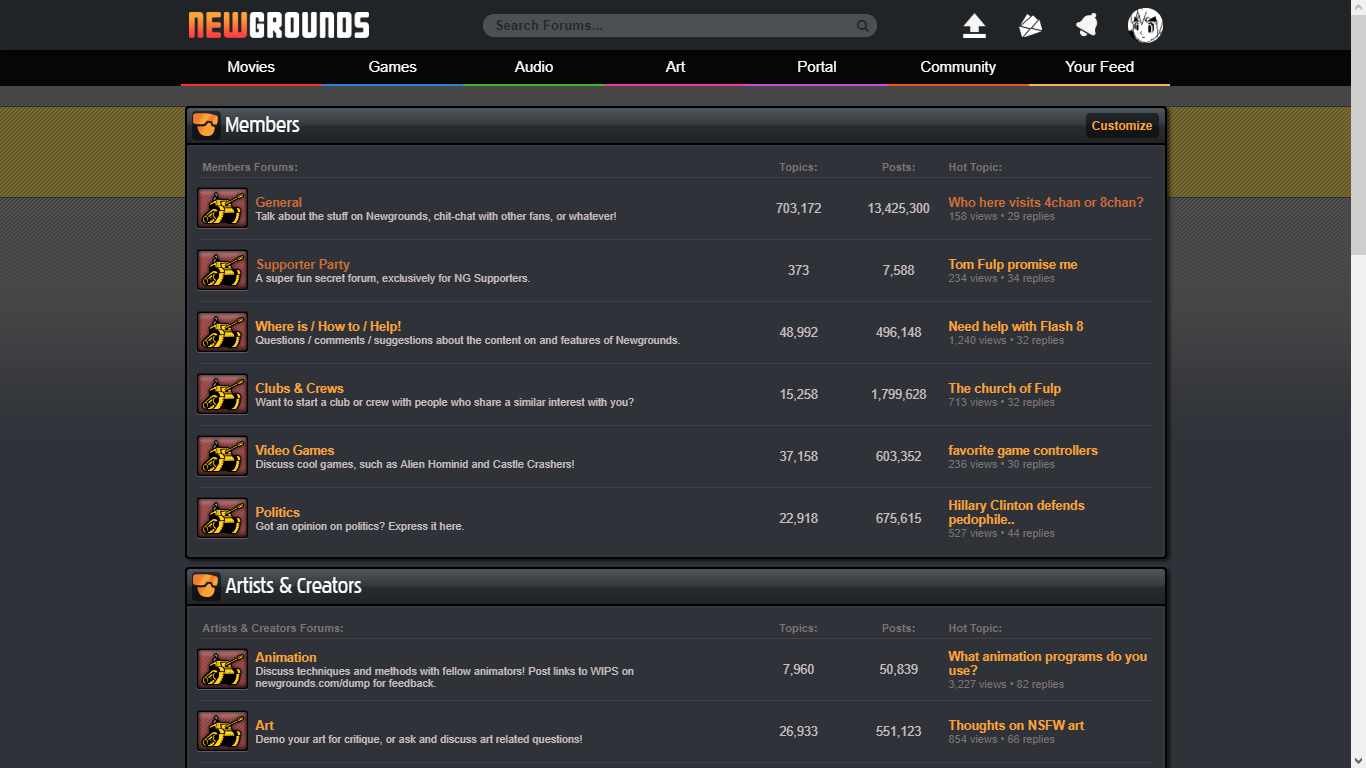Open the General forum tank icon
Viewport: 1366px width, 768px height.
point(222,208)
